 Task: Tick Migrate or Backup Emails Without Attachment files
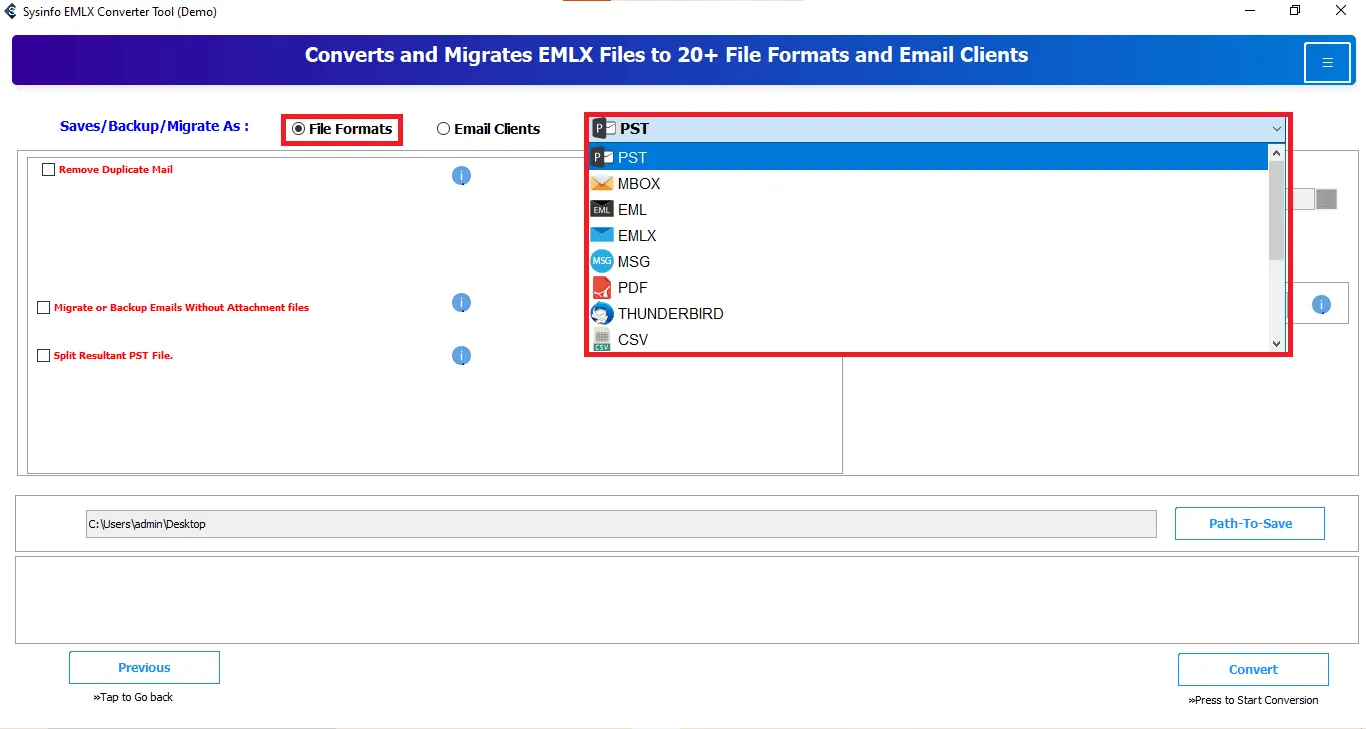(43, 308)
